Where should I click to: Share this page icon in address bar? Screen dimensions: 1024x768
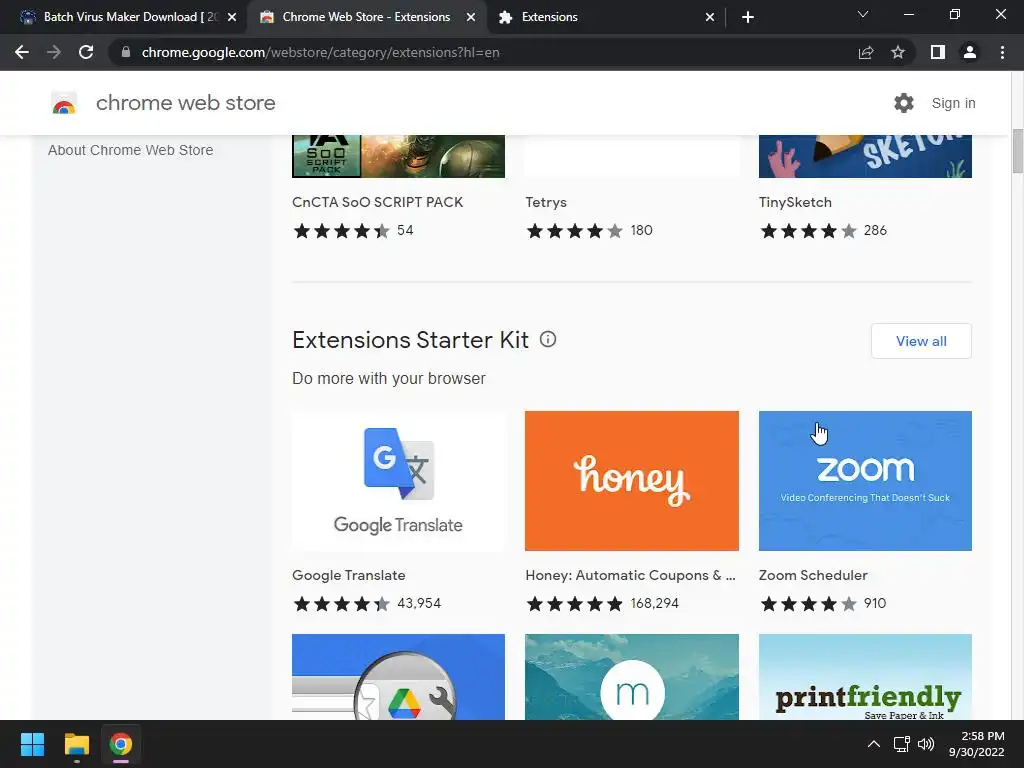[x=866, y=52]
